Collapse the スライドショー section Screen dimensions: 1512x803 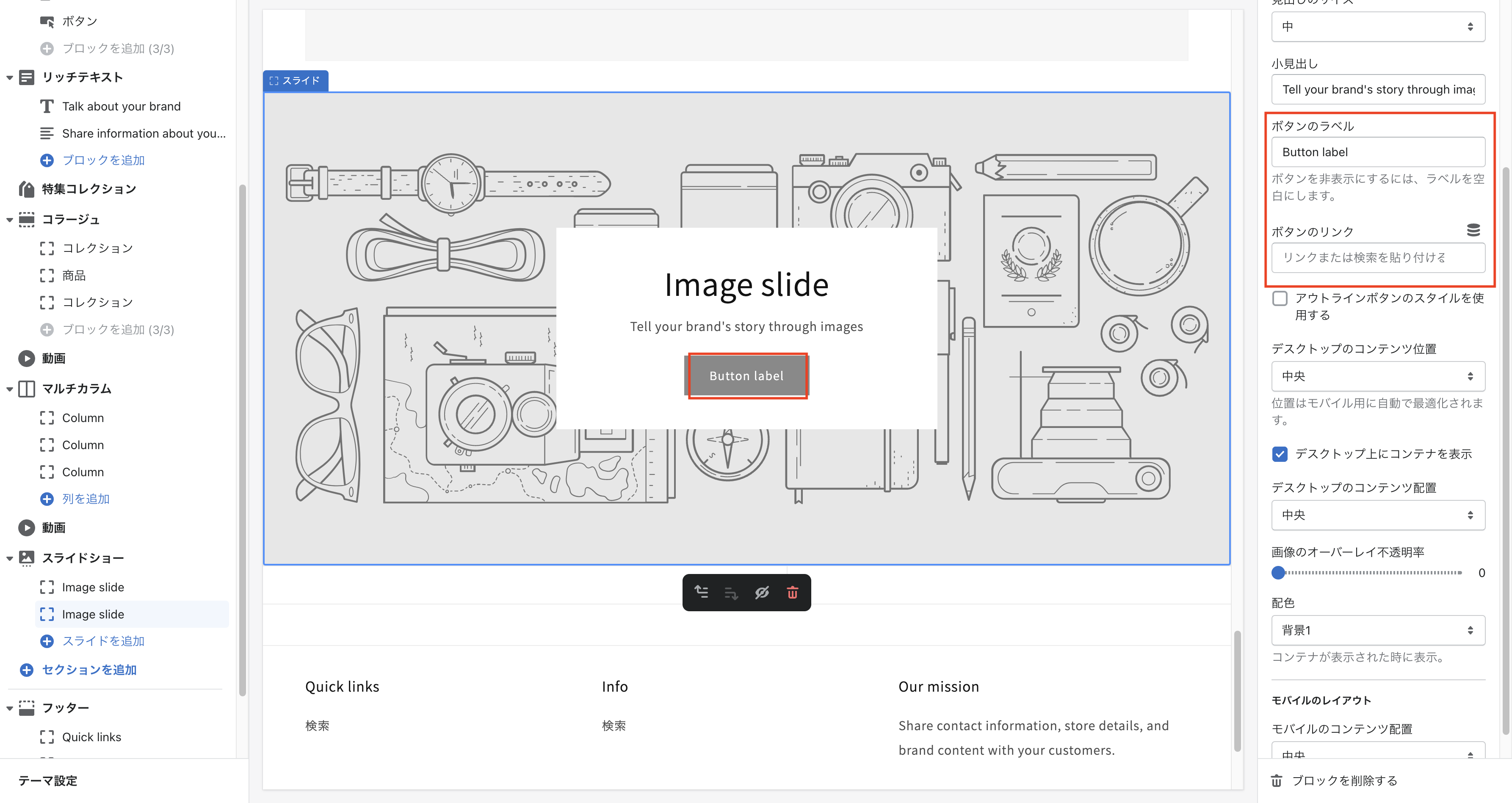point(9,558)
